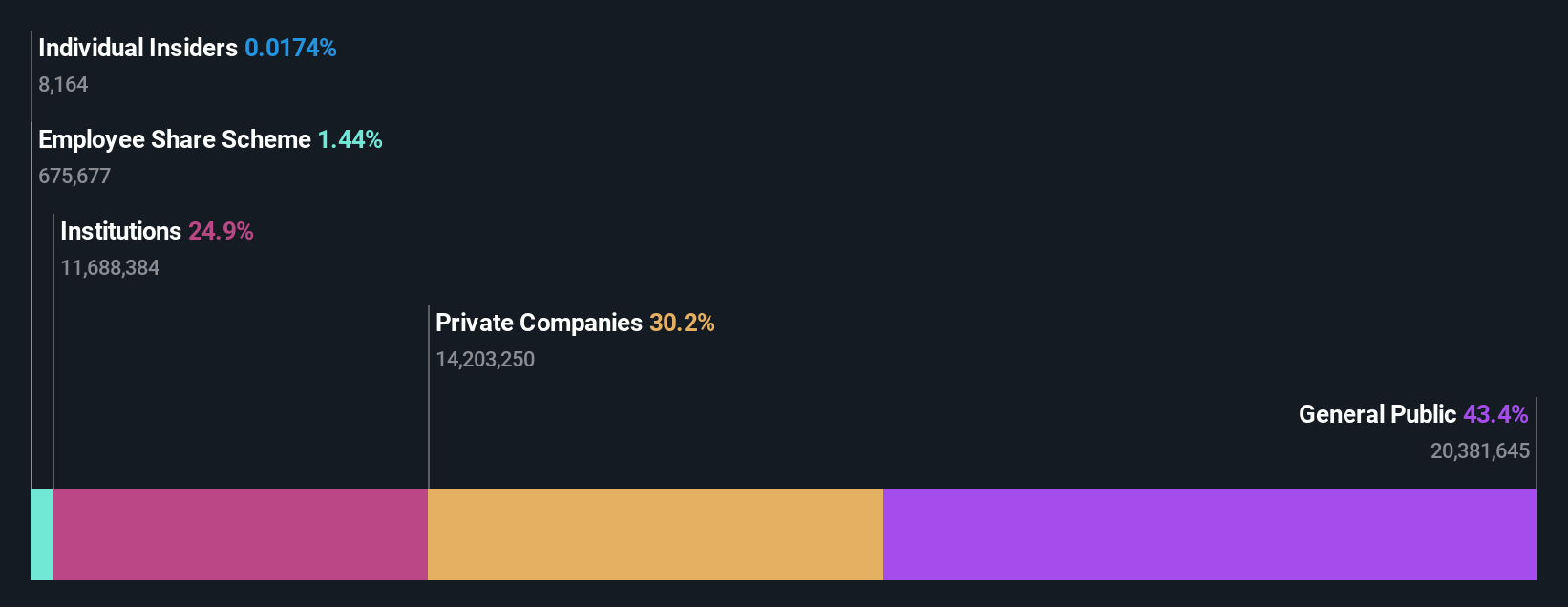Click the 0.0174% insiders percentage
The height and width of the screenshot is (607, 1568).
[290, 48]
